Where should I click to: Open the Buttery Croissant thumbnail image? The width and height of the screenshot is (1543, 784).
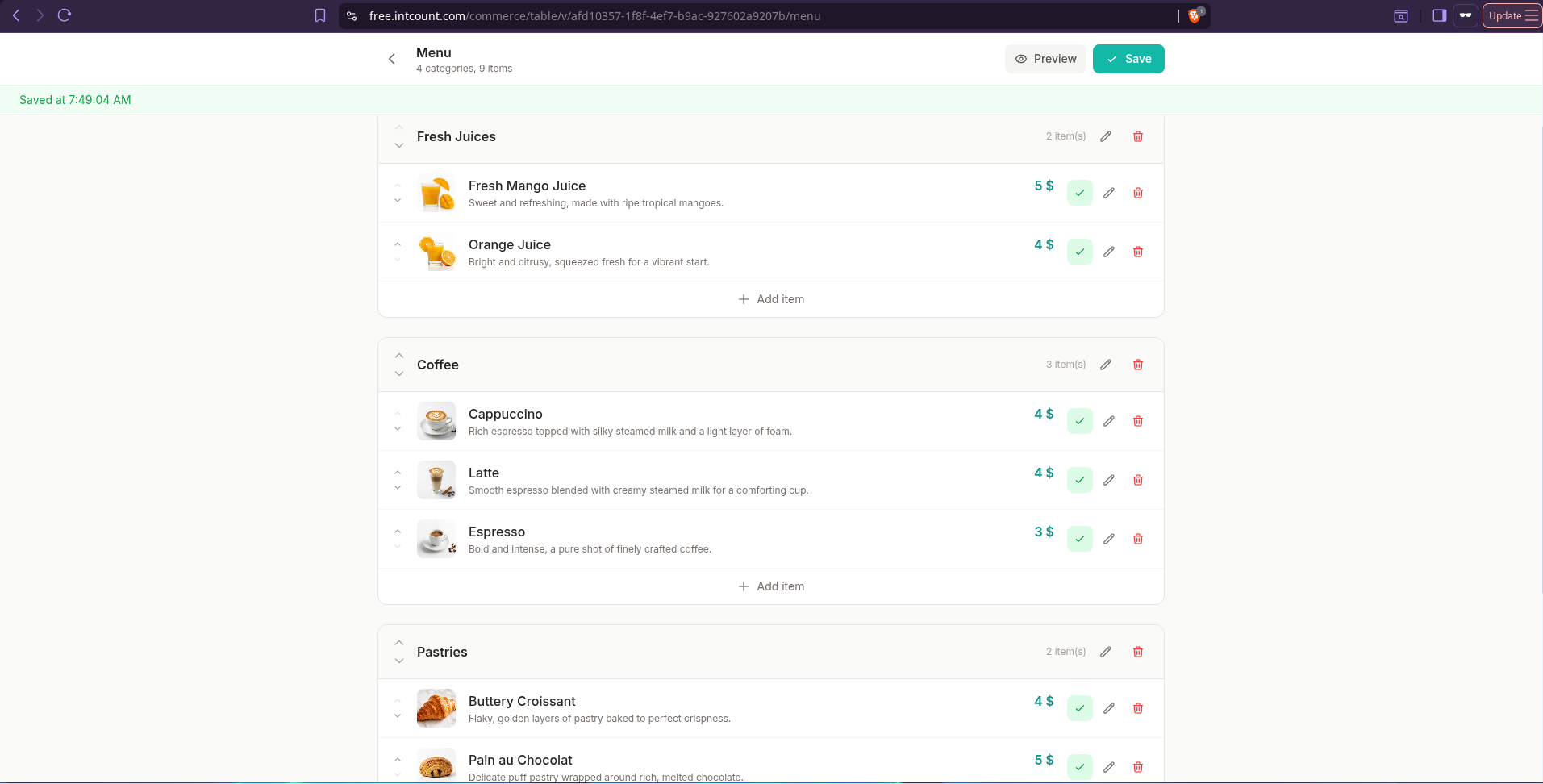pos(436,708)
